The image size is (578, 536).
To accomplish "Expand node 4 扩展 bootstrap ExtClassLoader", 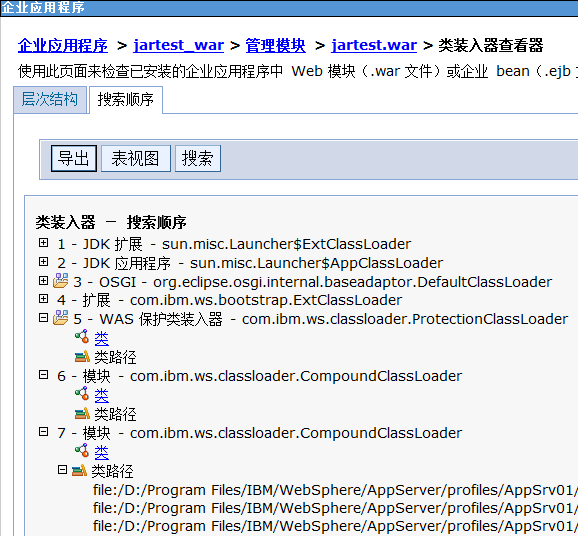I will click(x=43, y=299).
